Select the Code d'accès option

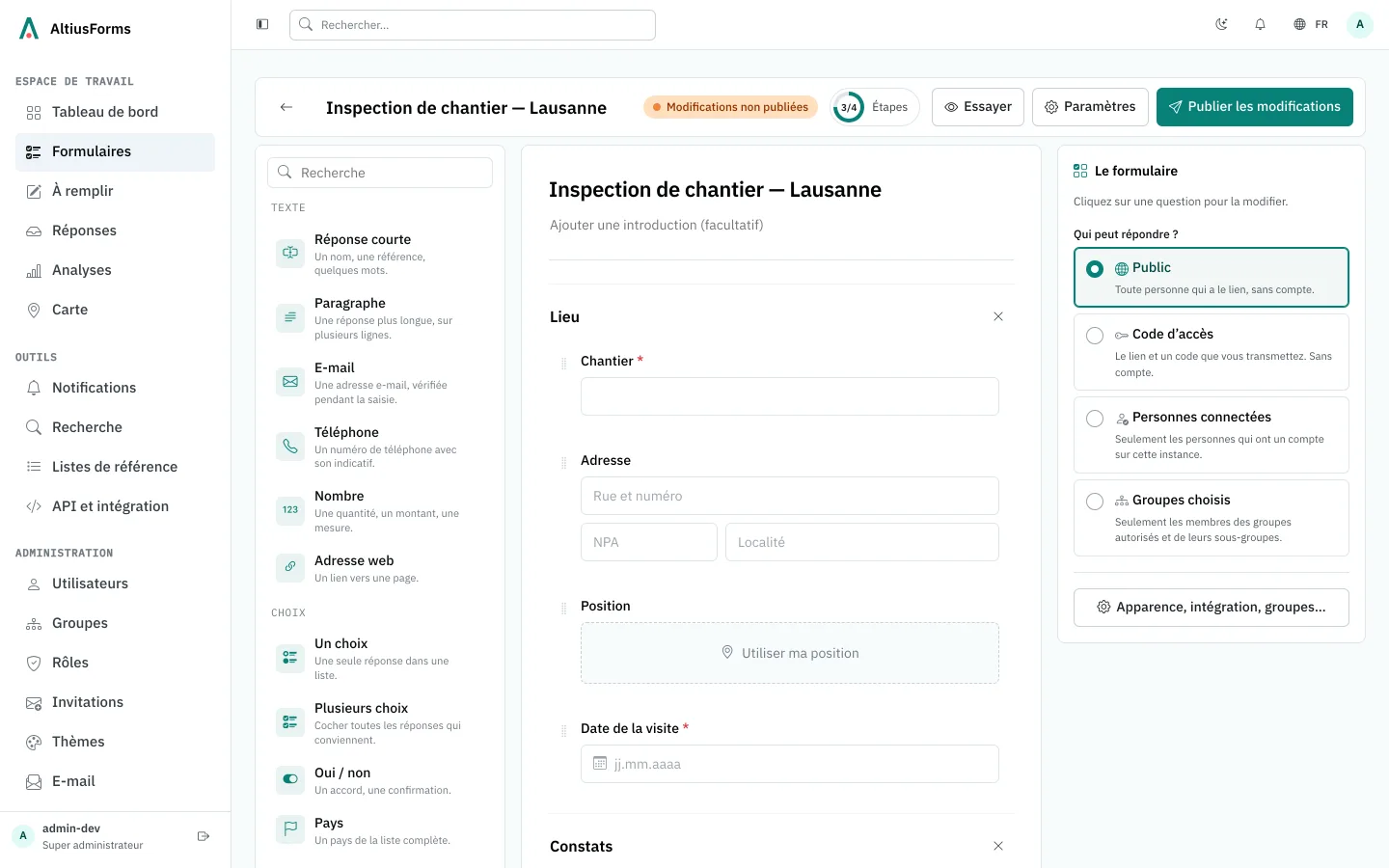1212,352
